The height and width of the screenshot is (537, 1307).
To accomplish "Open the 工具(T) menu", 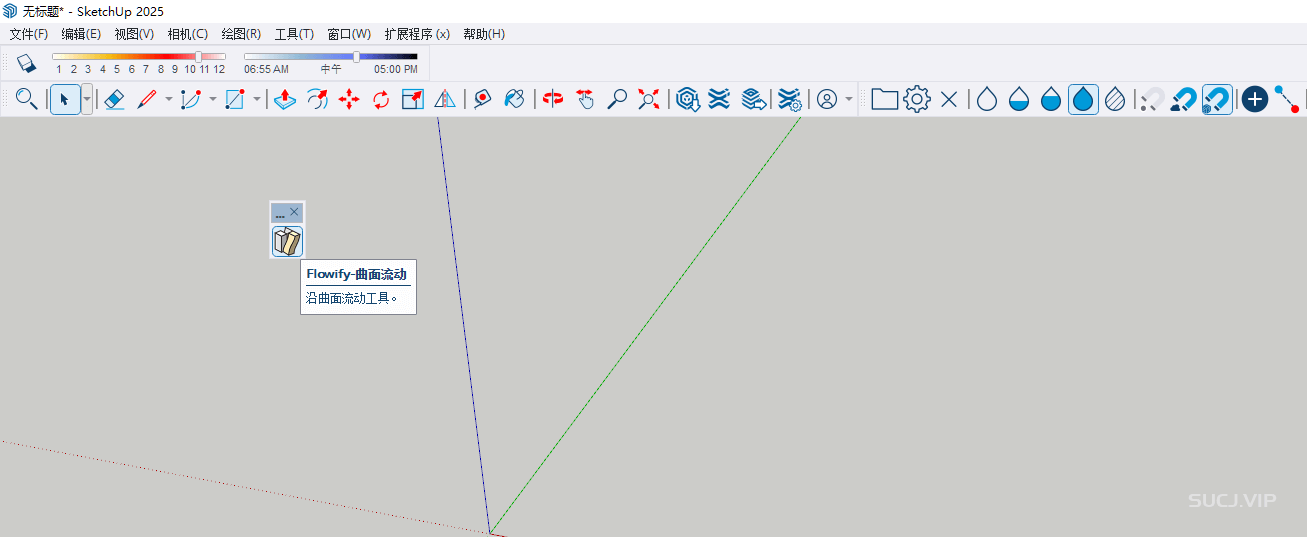I will pyautogui.click(x=294, y=34).
